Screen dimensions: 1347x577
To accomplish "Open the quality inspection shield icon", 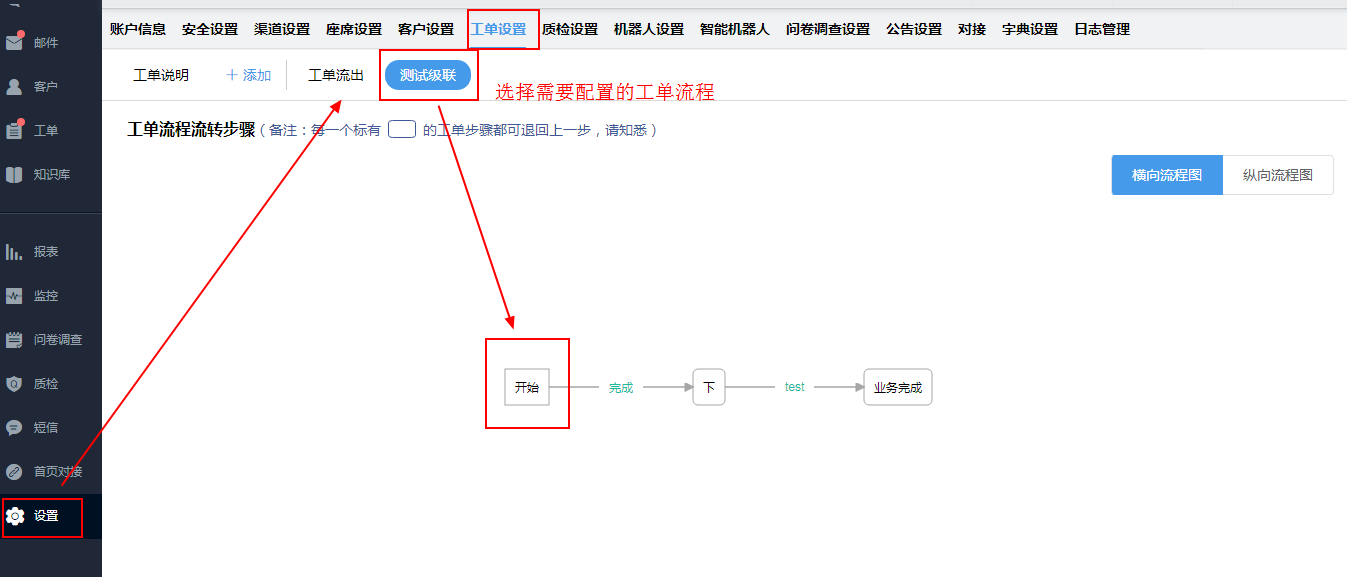I will pos(14,384).
